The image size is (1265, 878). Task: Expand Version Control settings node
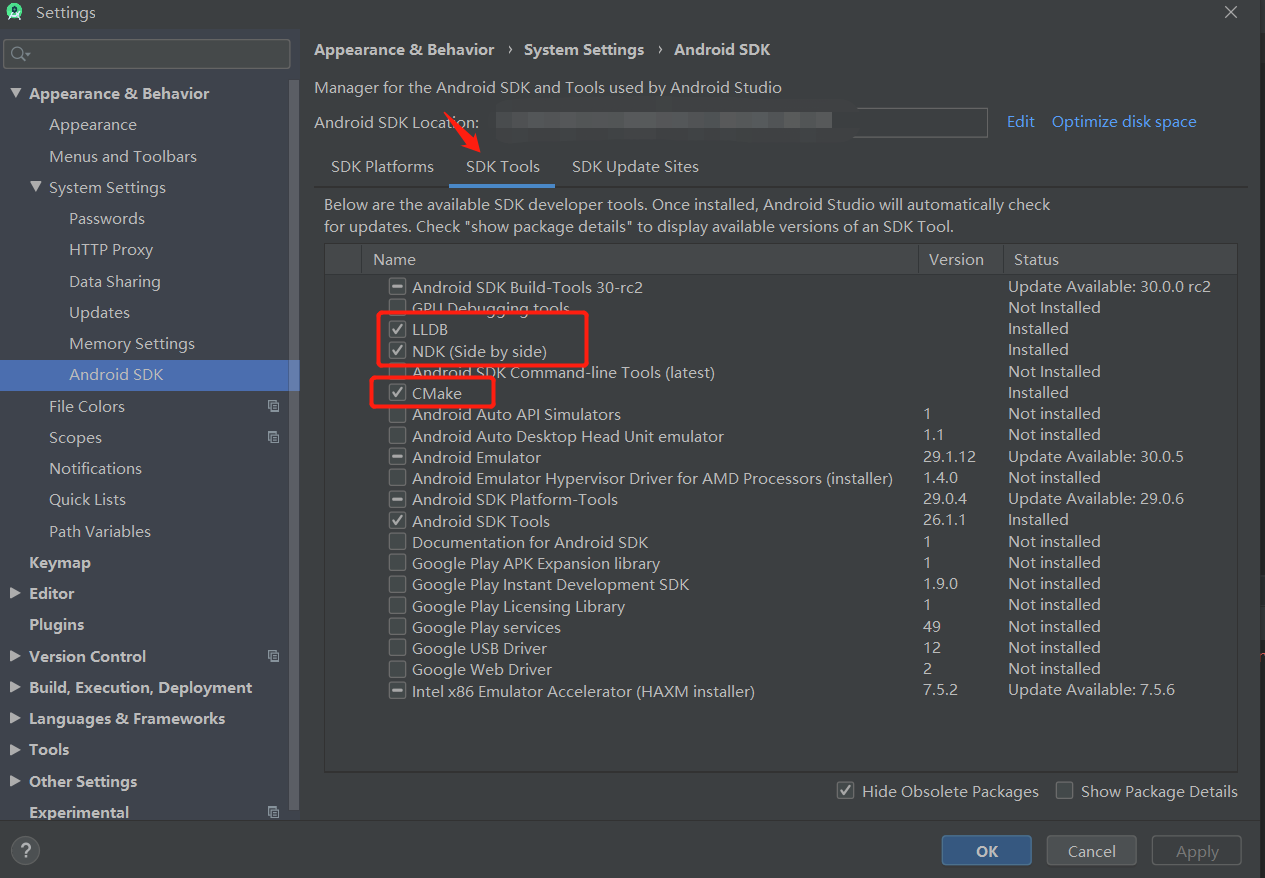[15, 656]
